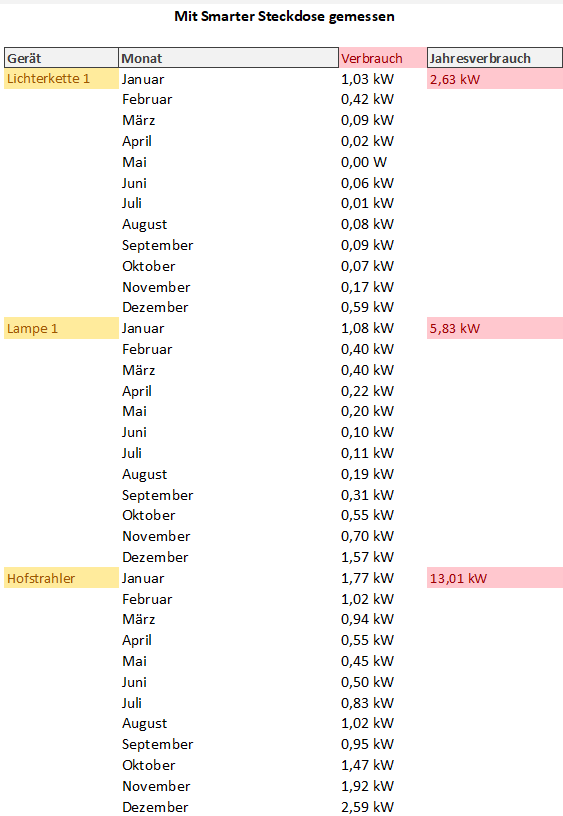Viewport: 563px width, 816px height.
Task: Click the 0,00 W value in Mai
Action: pyautogui.click(x=364, y=162)
